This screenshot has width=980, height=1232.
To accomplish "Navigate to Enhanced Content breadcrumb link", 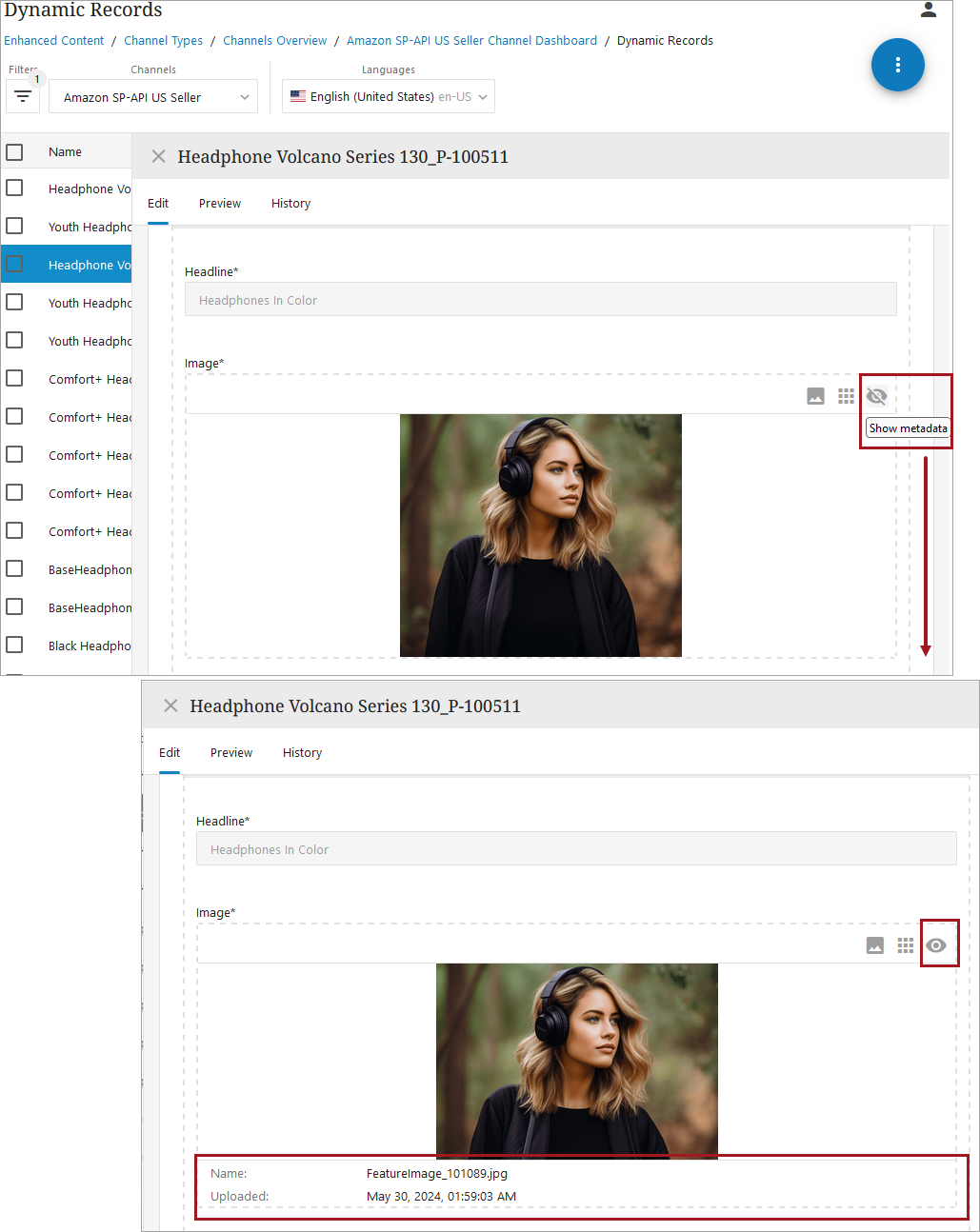I will (54, 41).
